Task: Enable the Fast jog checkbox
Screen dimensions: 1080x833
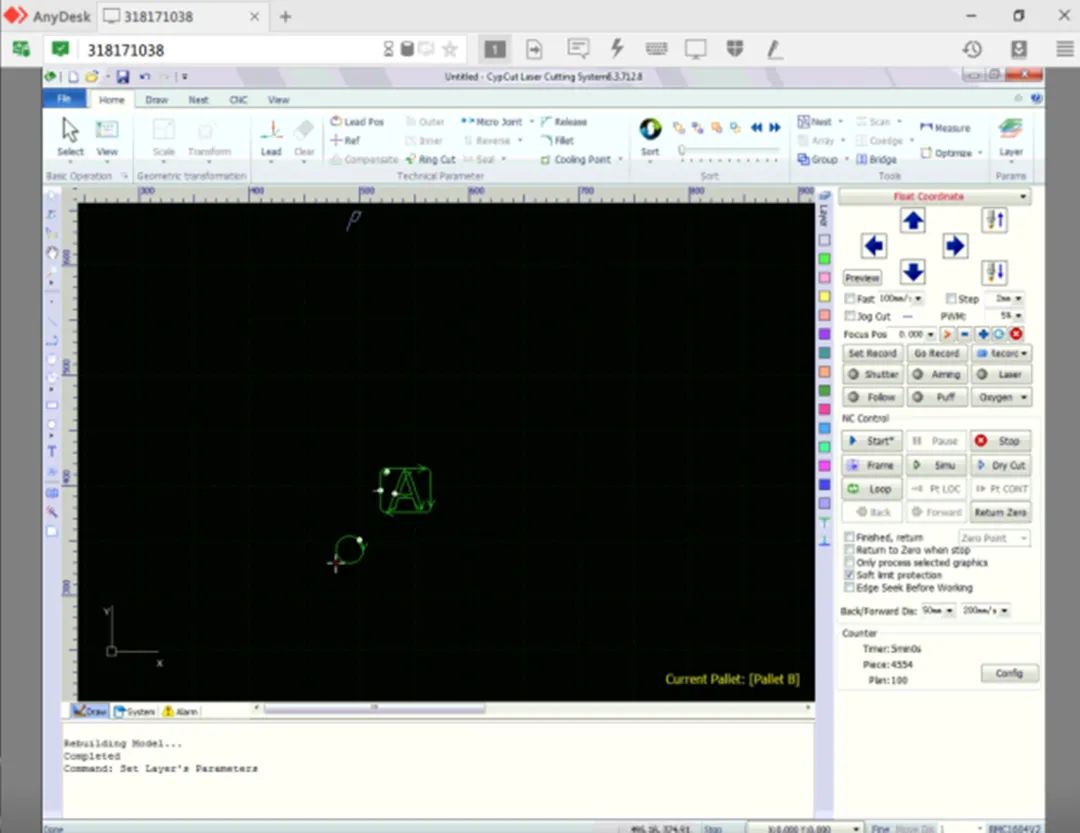Action: coord(850,298)
